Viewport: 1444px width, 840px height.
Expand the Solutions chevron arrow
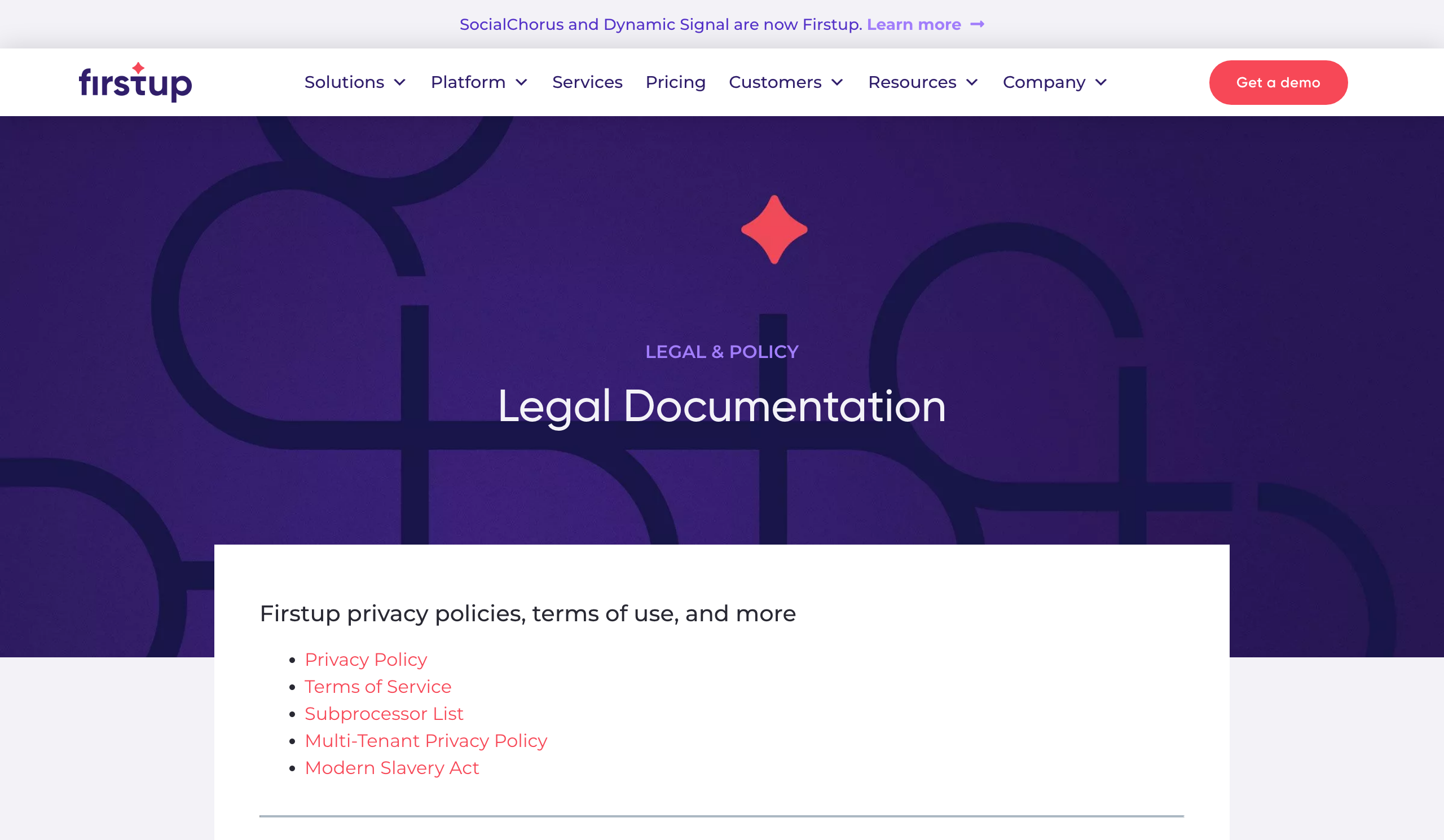coord(400,82)
